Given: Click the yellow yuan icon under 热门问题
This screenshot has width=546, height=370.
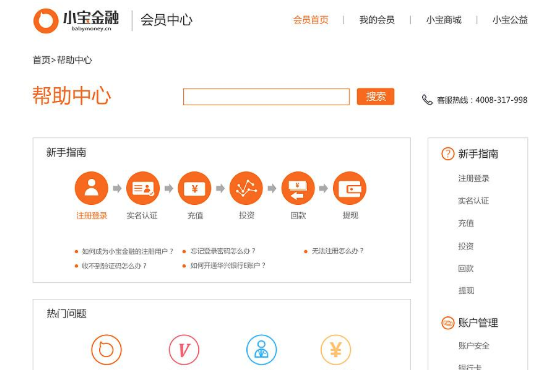Looking at the screenshot, I should point(336,350).
